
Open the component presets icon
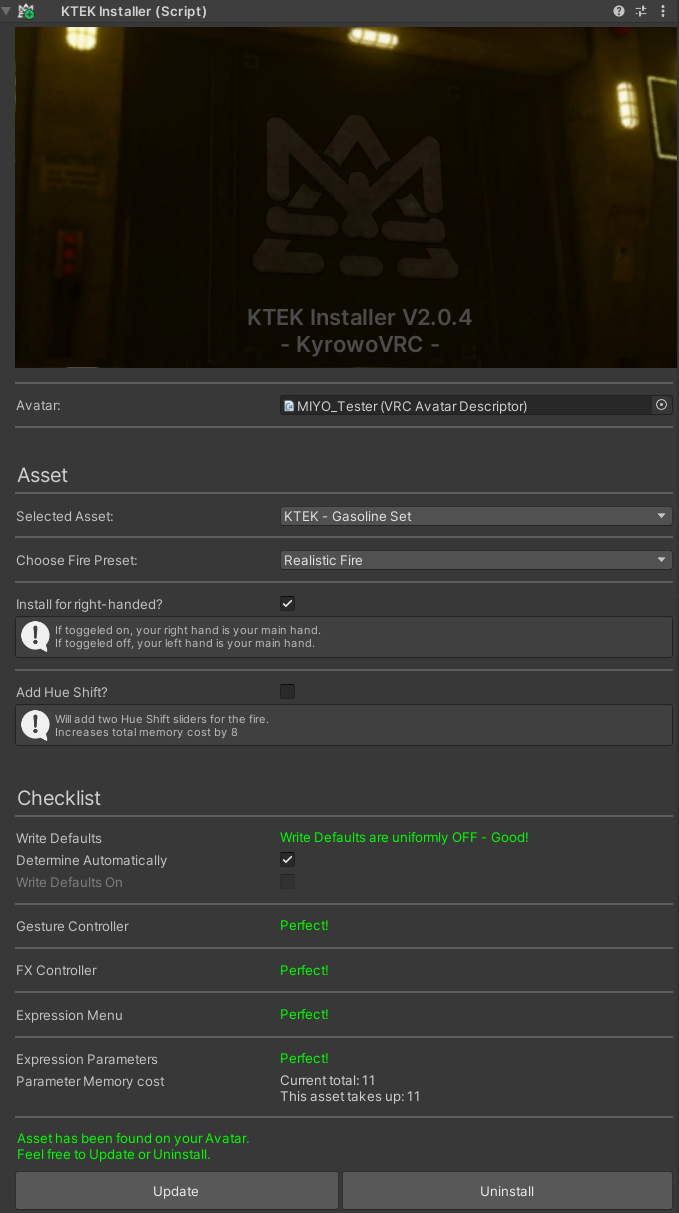click(x=641, y=12)
